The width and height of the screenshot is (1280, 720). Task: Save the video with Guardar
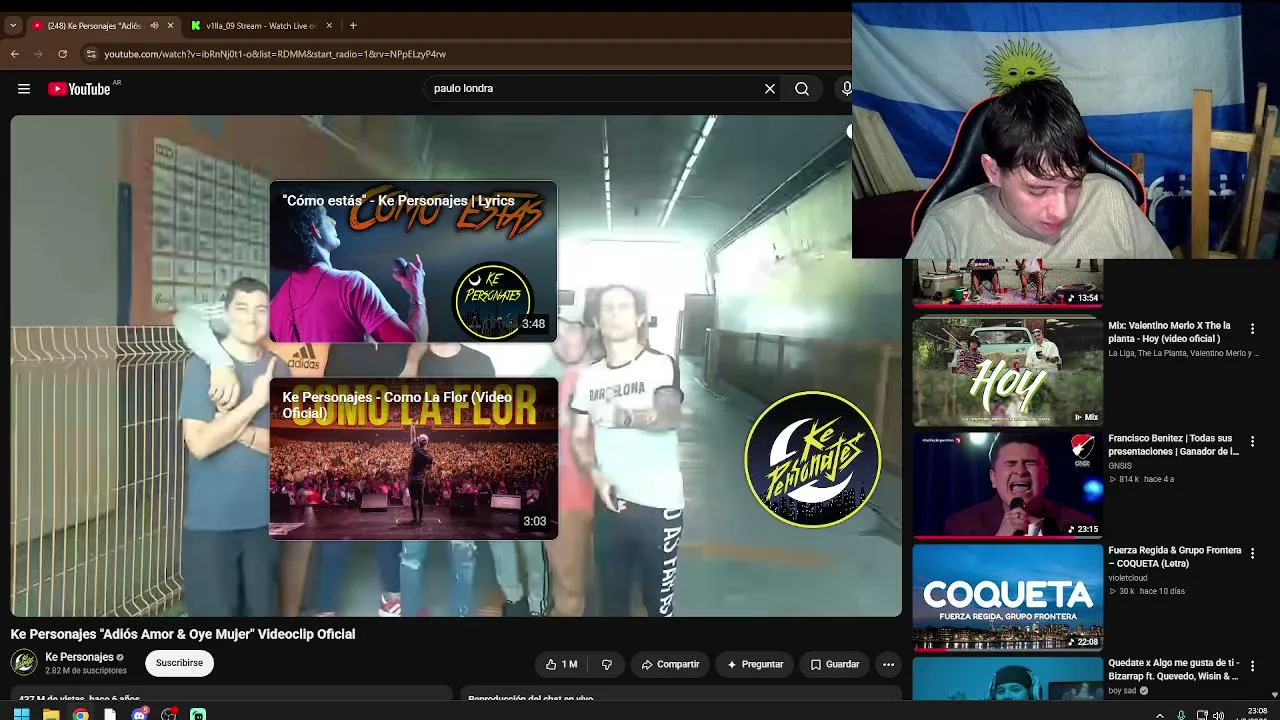(835, 664)
